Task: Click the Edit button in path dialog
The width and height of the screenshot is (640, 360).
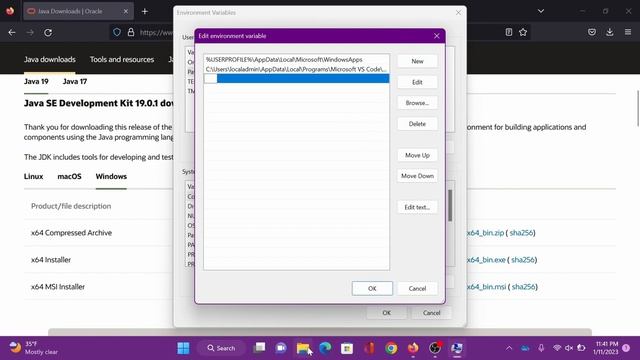Action: [x=417, y=82]
